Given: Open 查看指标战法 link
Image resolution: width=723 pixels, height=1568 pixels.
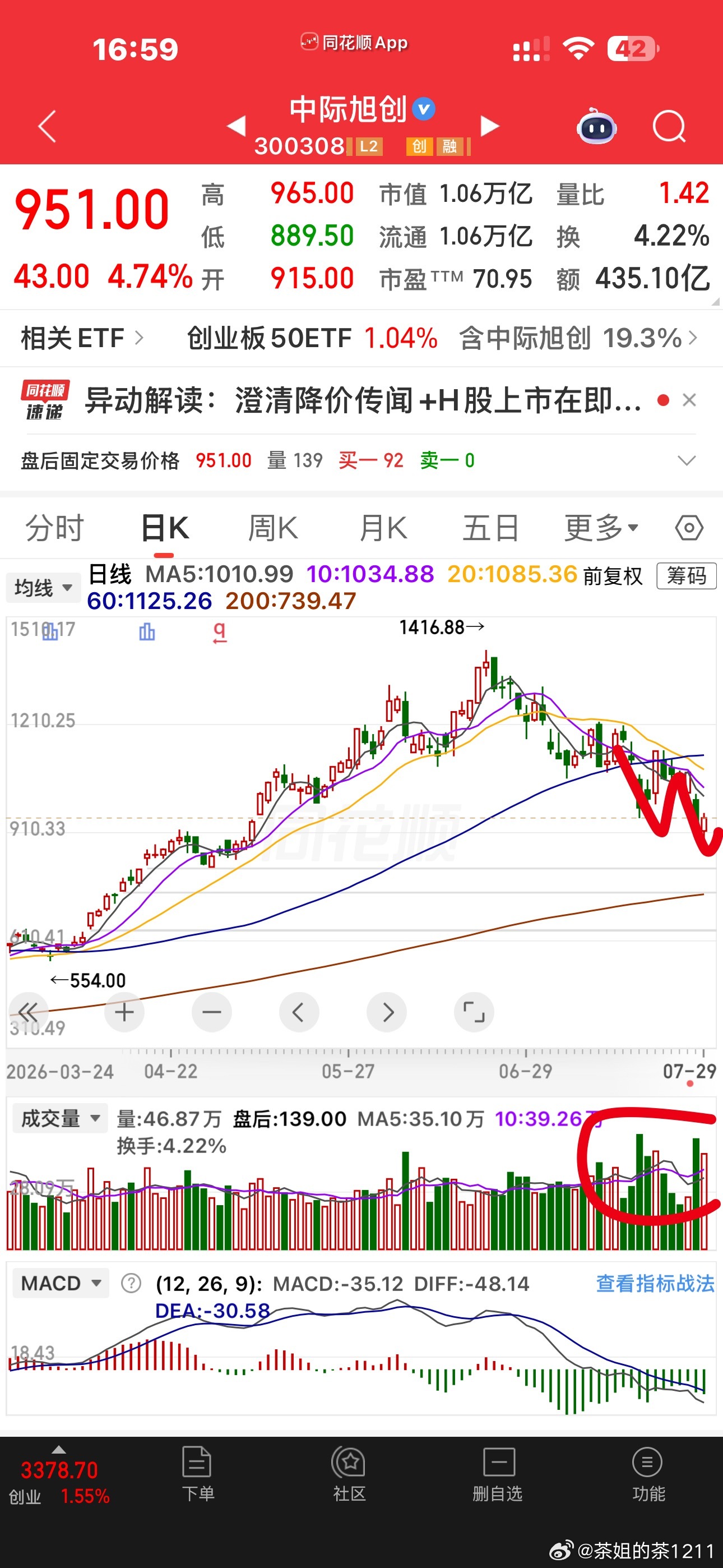Looking at the screenshot, I should 655,1283.
